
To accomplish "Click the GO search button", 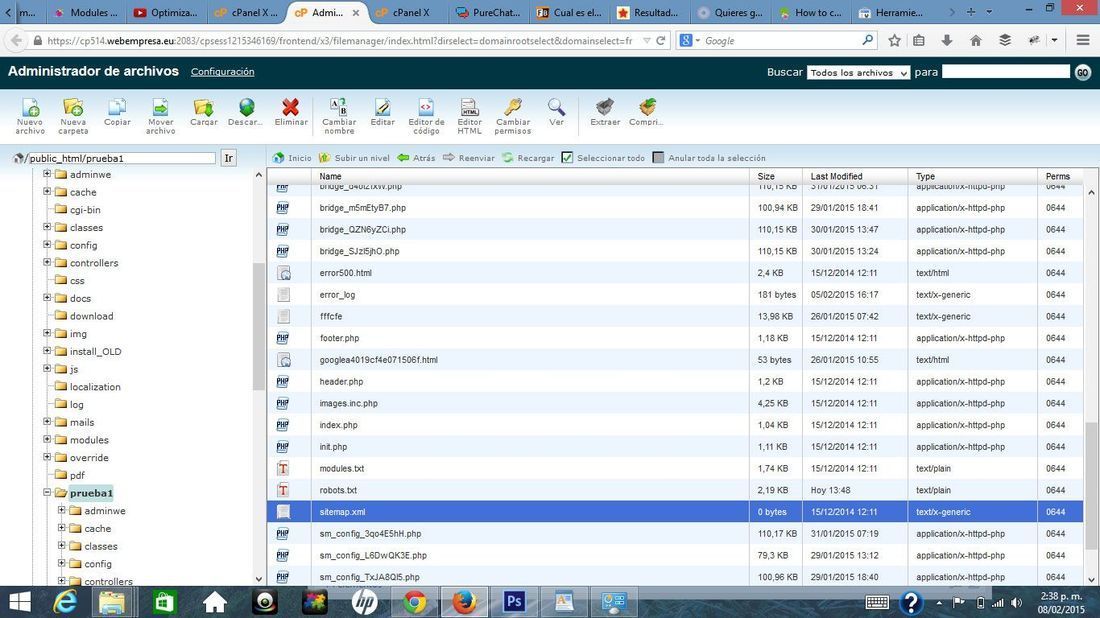I will pyautogui.click(x=1083, y=72).
